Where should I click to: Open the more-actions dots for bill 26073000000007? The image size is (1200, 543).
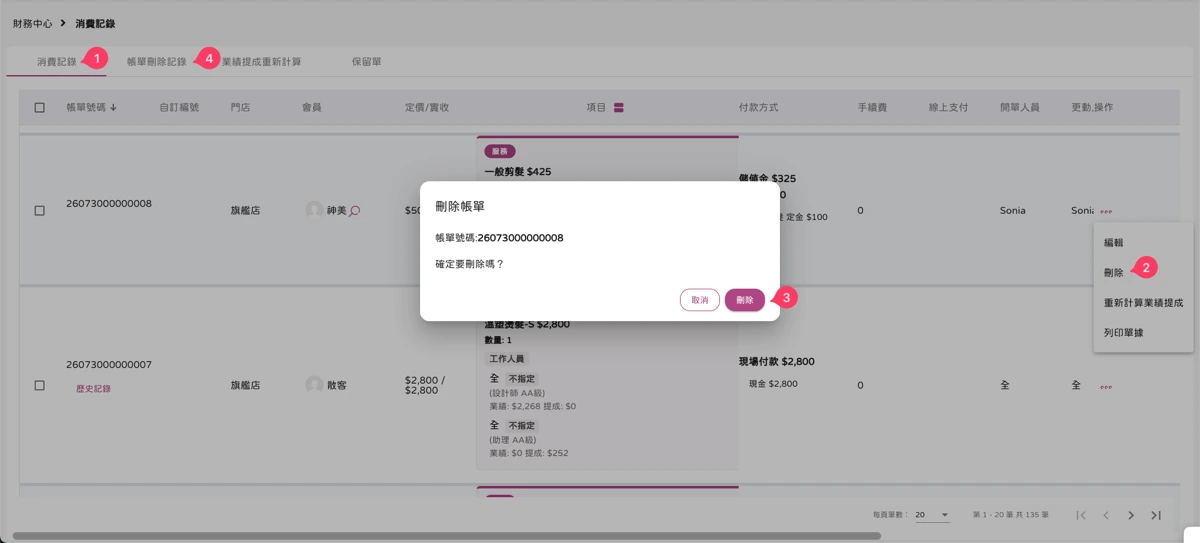point(1106,386)
